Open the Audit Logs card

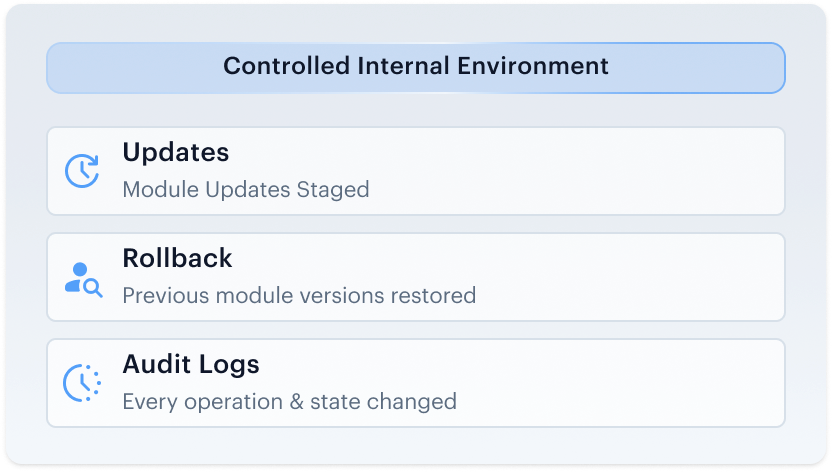416,383
